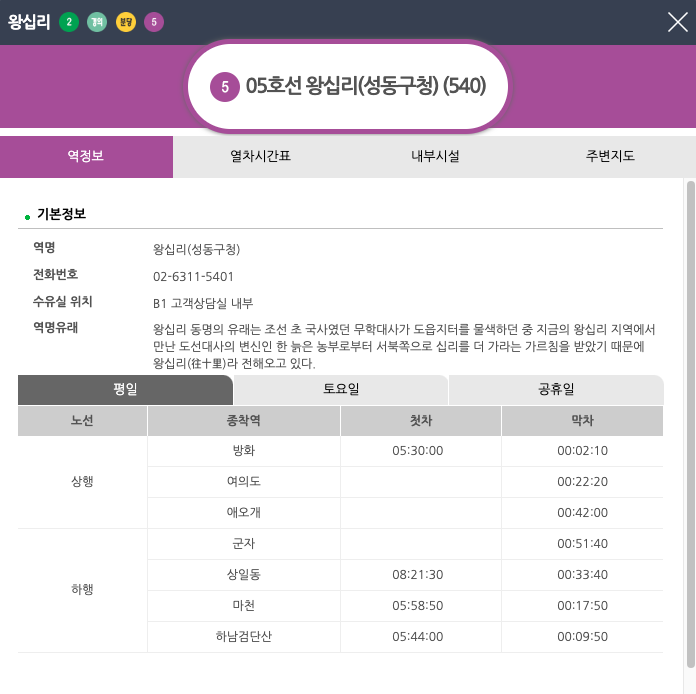Click last train time 00:22:20

pos(582,482)
